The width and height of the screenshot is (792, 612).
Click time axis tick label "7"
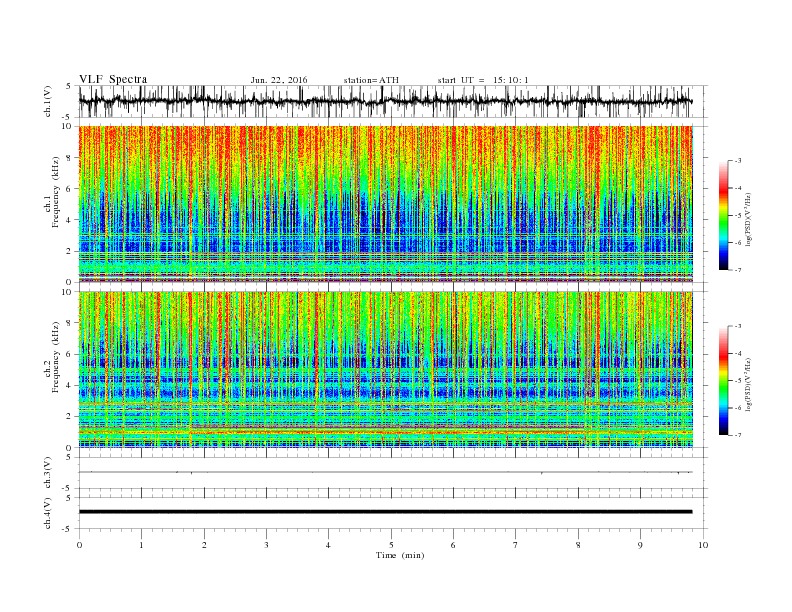click(516, 545)
